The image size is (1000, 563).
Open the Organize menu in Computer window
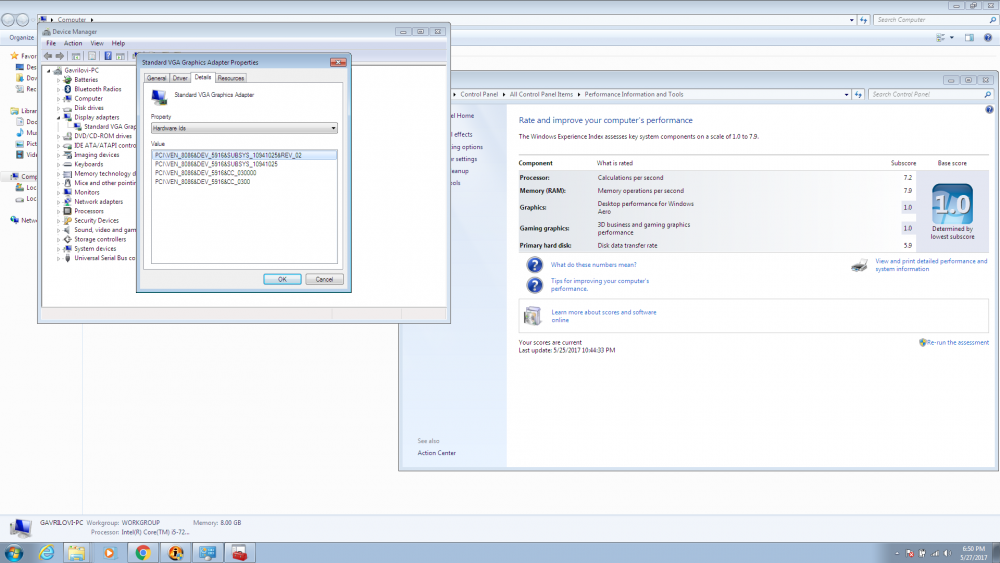[x=22, y=38]
